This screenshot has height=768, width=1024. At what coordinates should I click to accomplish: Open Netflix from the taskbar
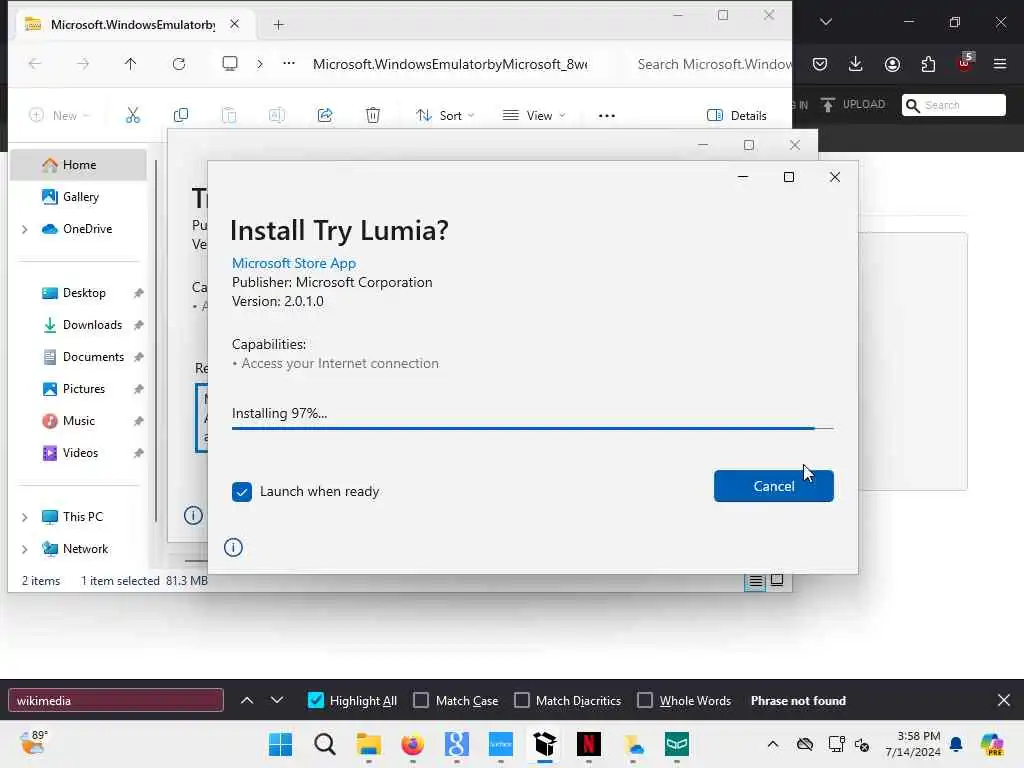[588, 744]
